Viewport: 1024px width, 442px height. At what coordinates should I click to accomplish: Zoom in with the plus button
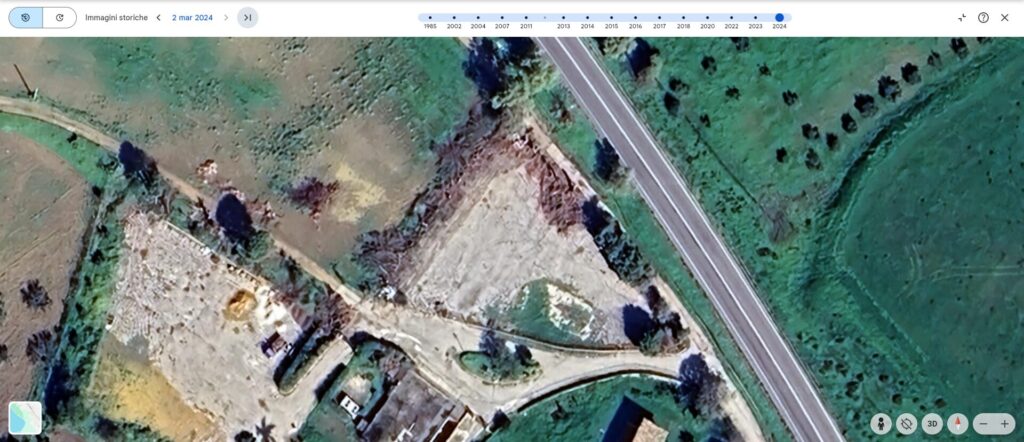tap(1005, 423)
